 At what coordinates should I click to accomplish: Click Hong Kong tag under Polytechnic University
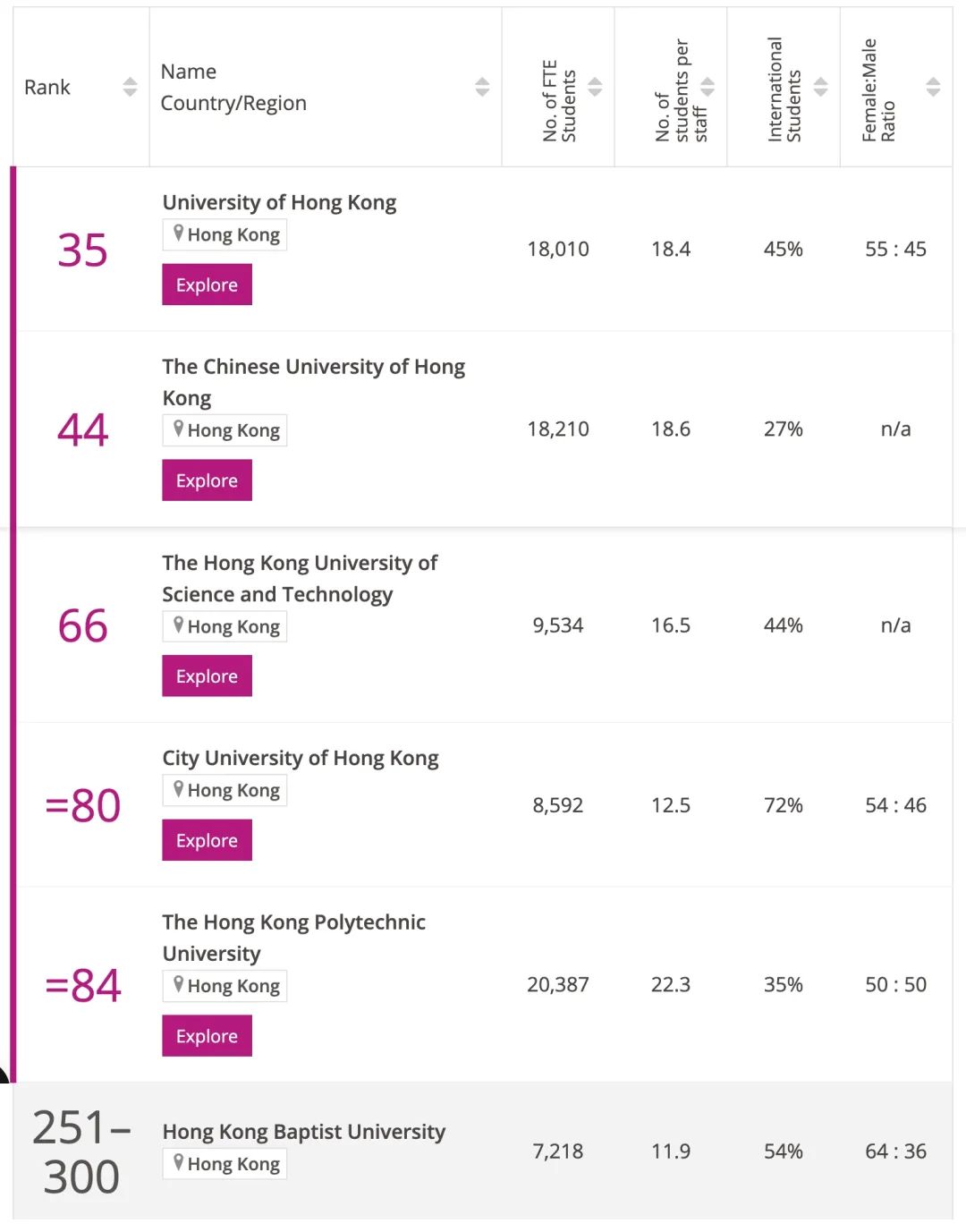[x=225, y=986]
